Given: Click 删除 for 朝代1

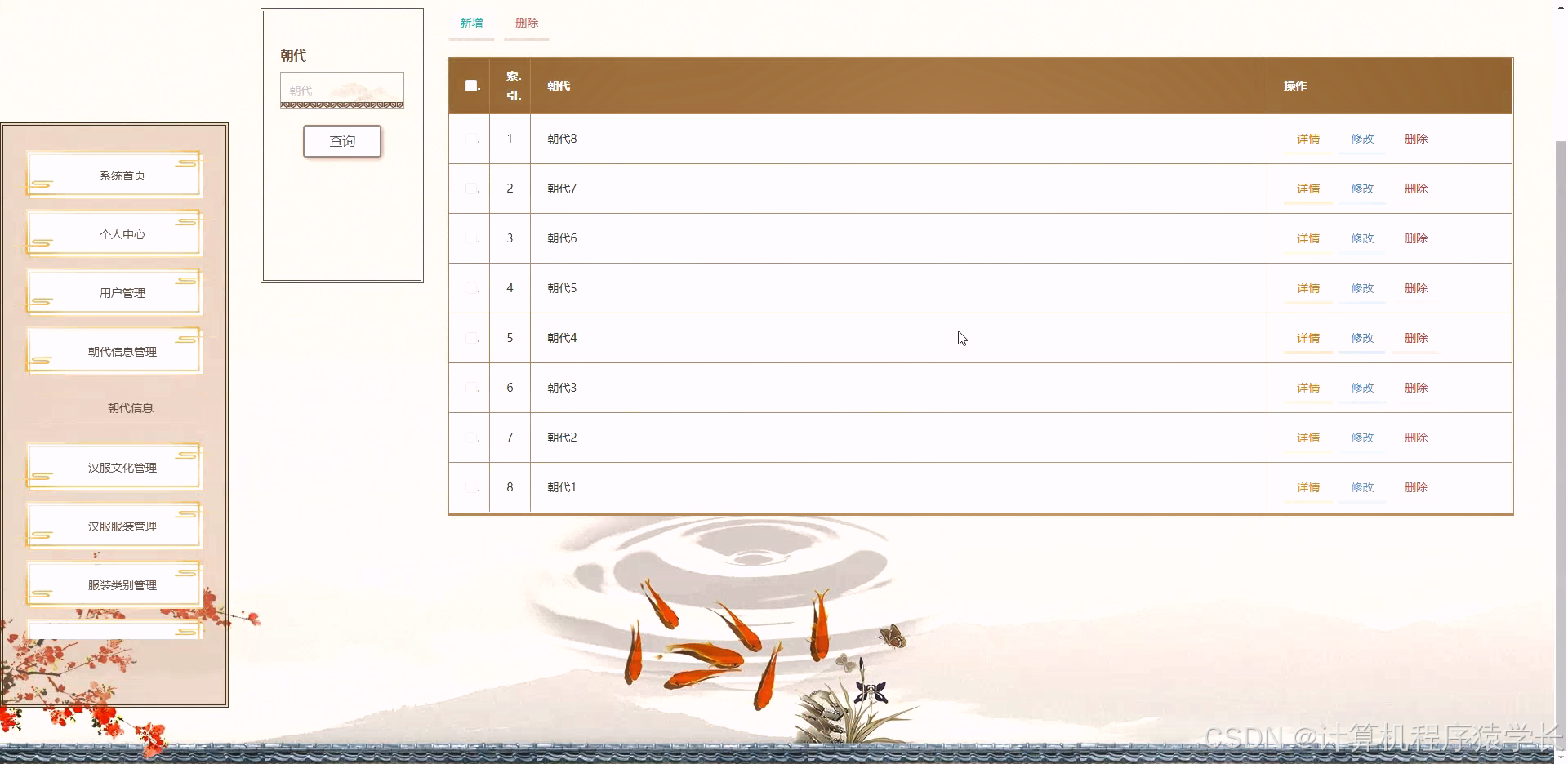Looking at the screenshot, I should click(x=1416, y=487).
